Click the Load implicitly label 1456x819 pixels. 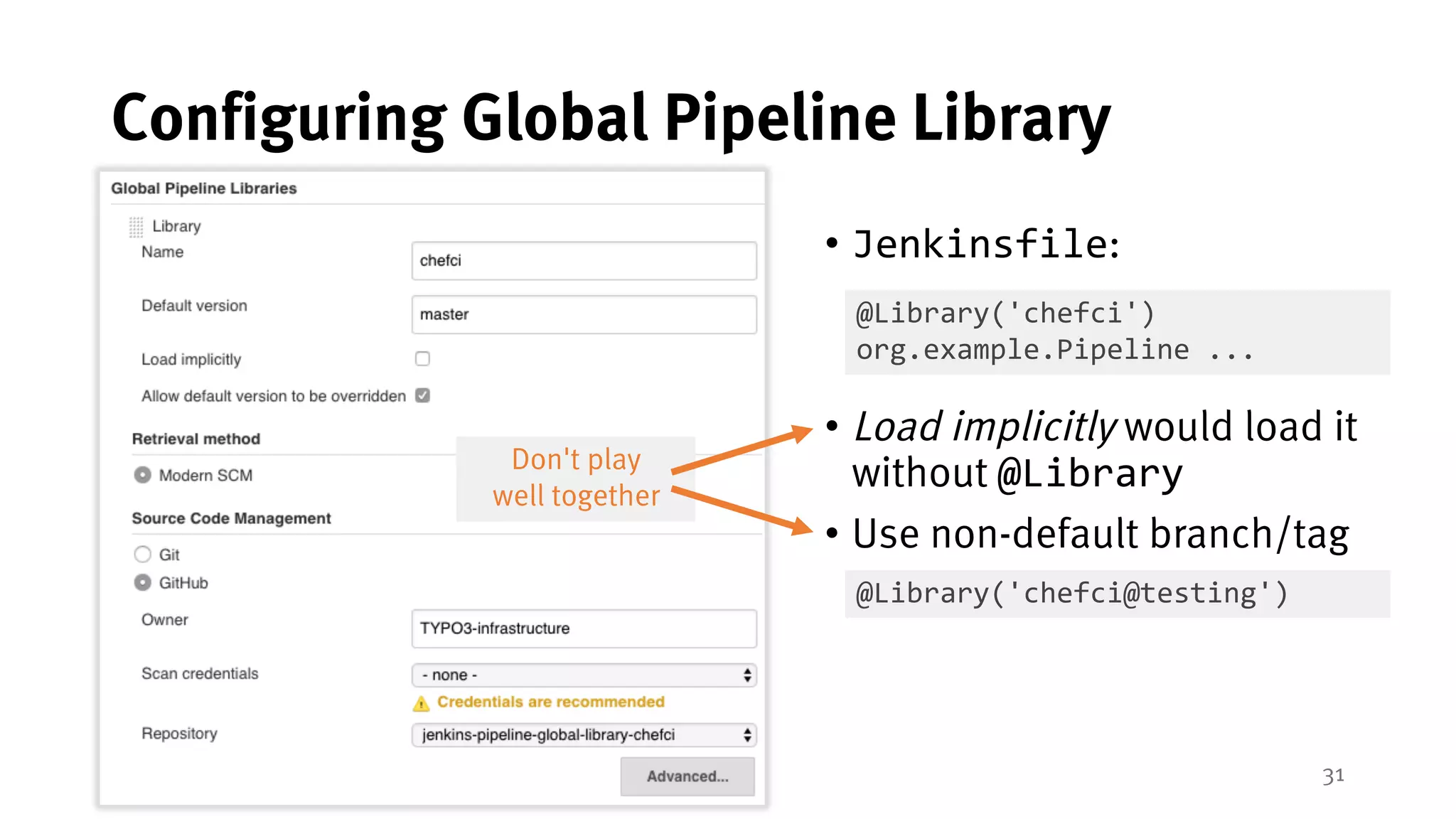191,360
